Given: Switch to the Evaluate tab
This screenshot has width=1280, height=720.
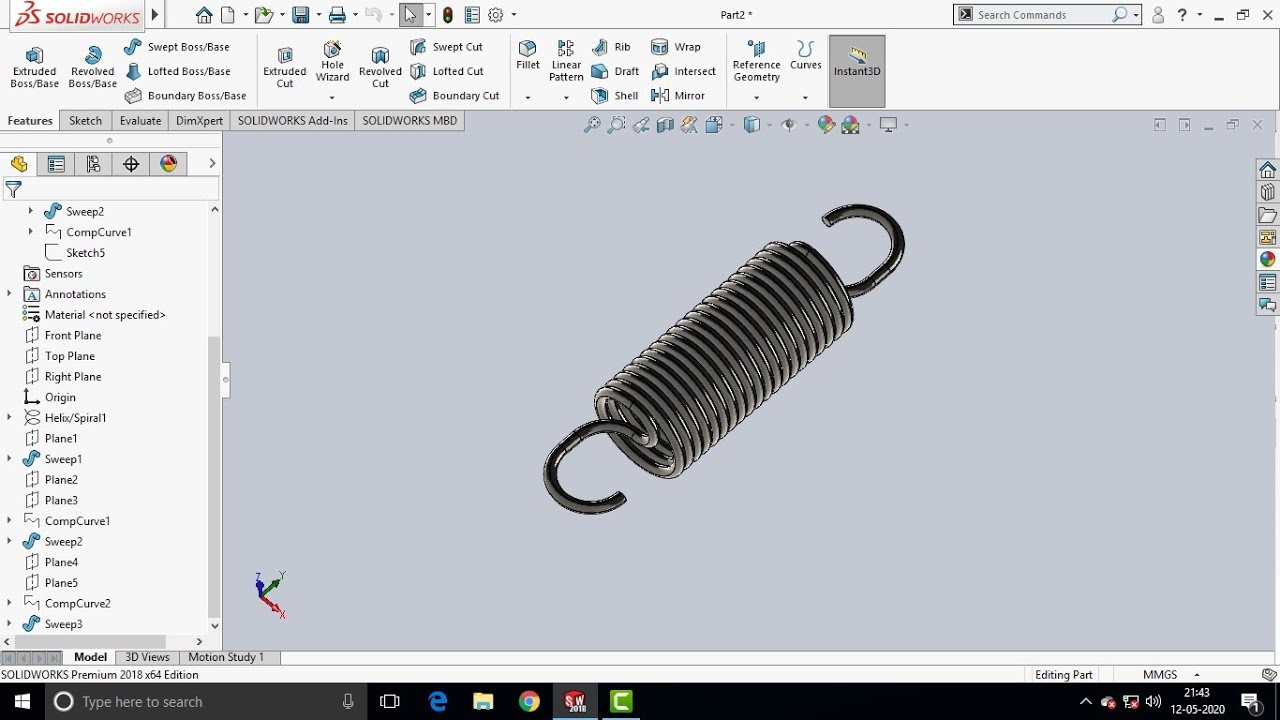Looking at the screenshot, I should (x=140, y=121).
